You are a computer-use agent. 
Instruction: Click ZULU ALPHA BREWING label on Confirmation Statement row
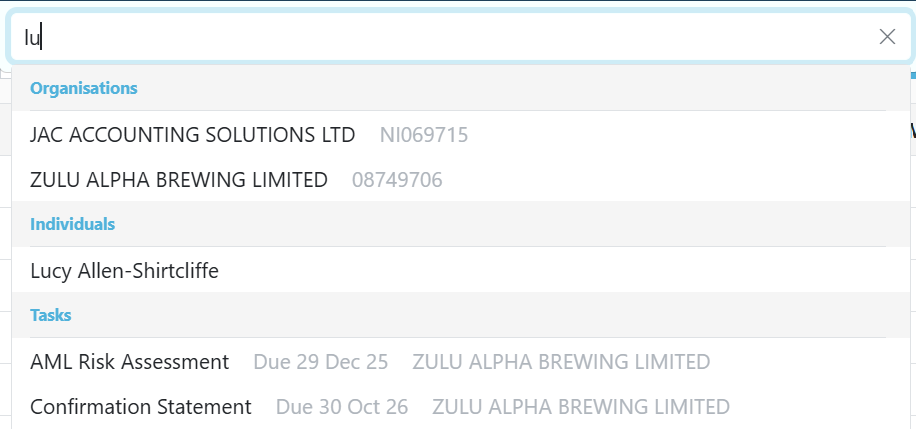coord(581,407)
